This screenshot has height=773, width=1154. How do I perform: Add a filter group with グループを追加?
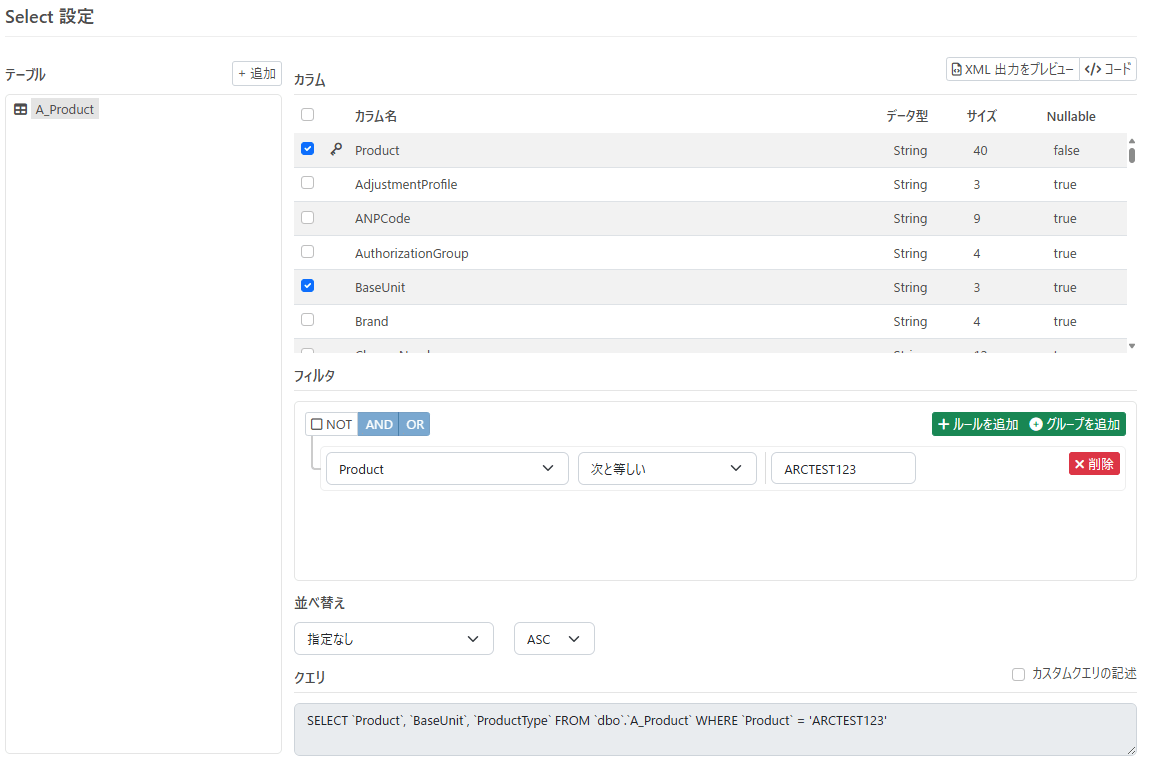pos(1075,424)
